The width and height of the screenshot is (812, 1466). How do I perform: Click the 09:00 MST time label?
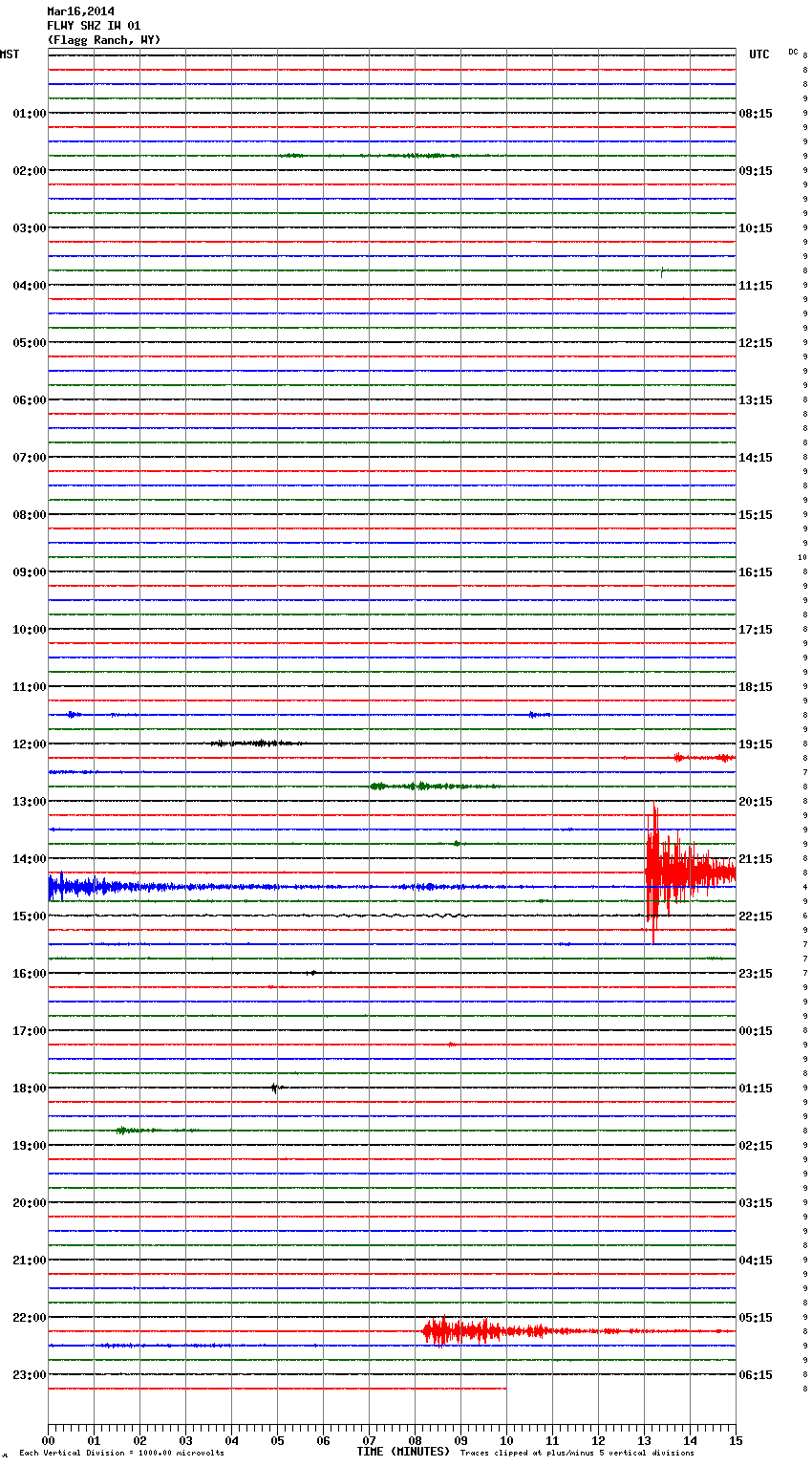coord(30,572)
